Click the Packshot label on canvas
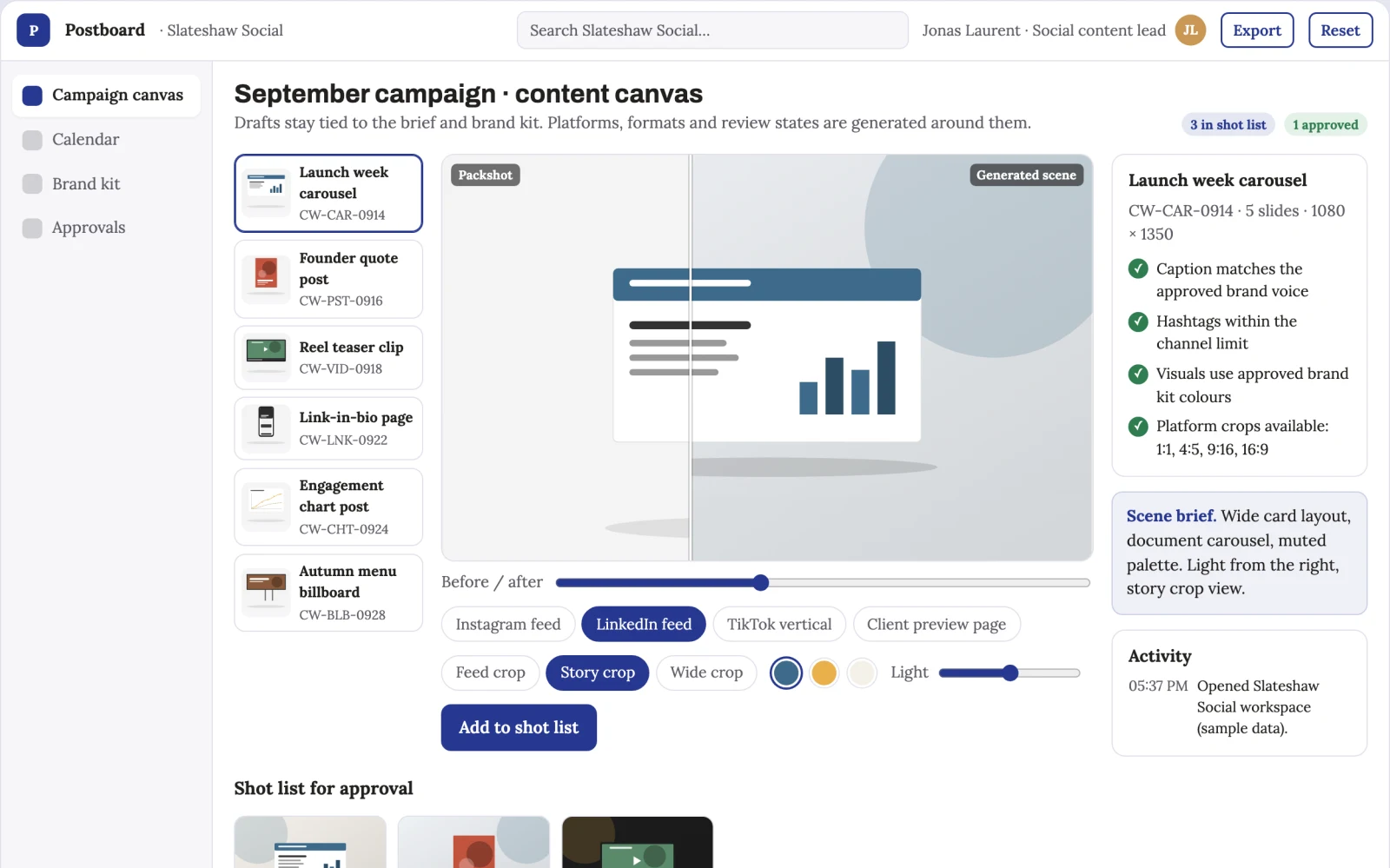This screenshot has width=1390, height=868. (x=485, y=176)
